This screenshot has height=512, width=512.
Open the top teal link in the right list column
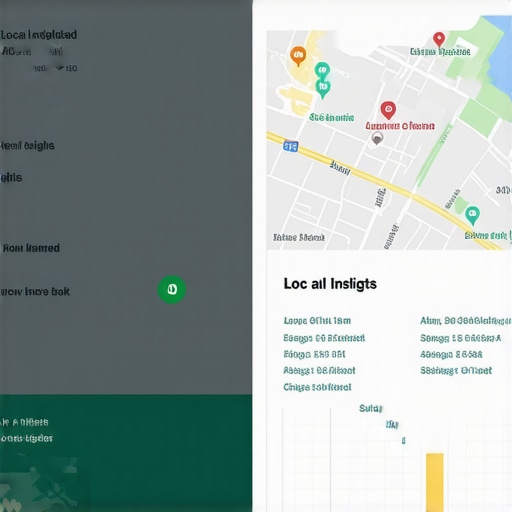tap(466, 321)
